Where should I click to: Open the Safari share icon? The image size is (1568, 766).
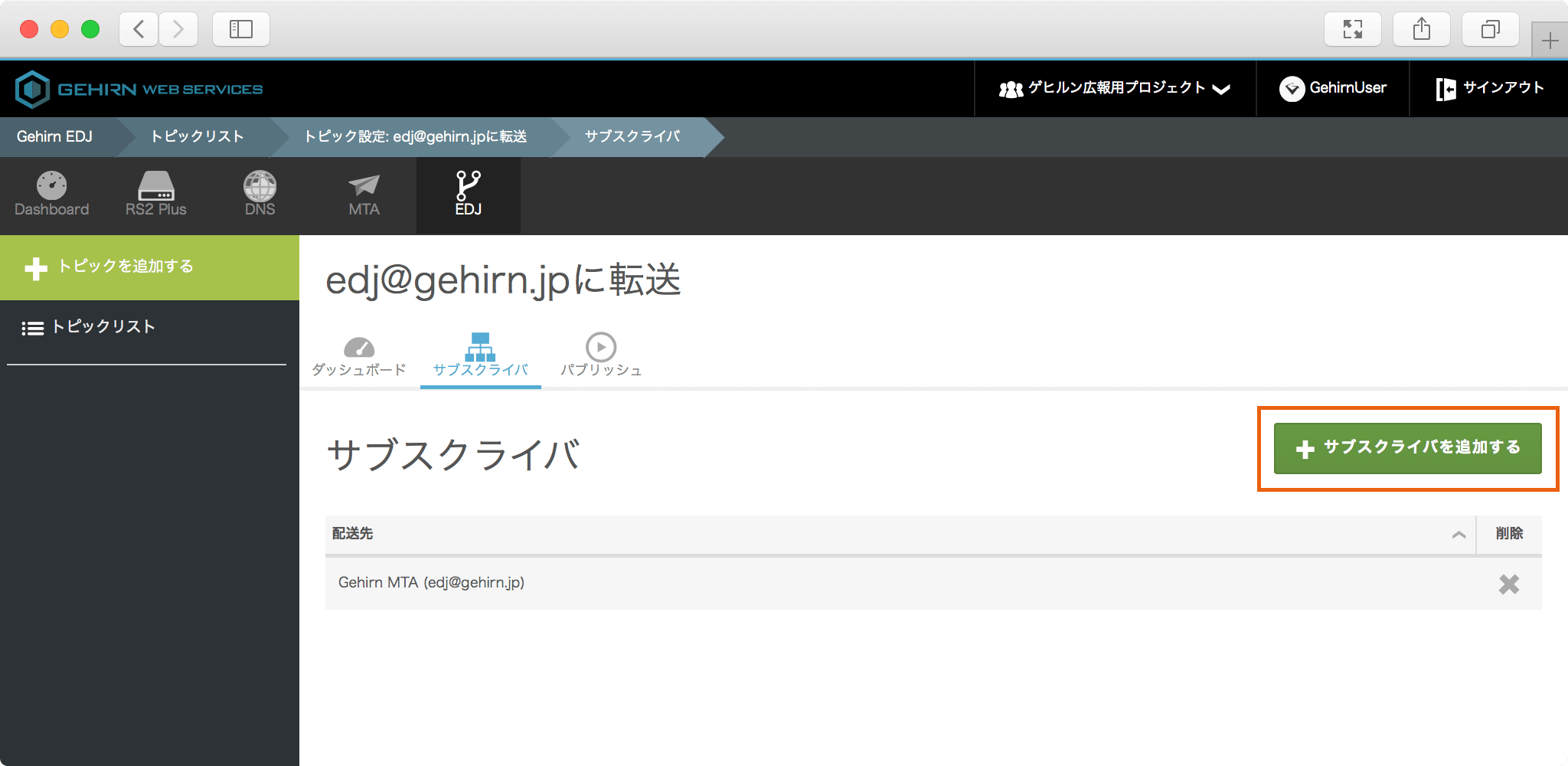(x=1421, y=30)
